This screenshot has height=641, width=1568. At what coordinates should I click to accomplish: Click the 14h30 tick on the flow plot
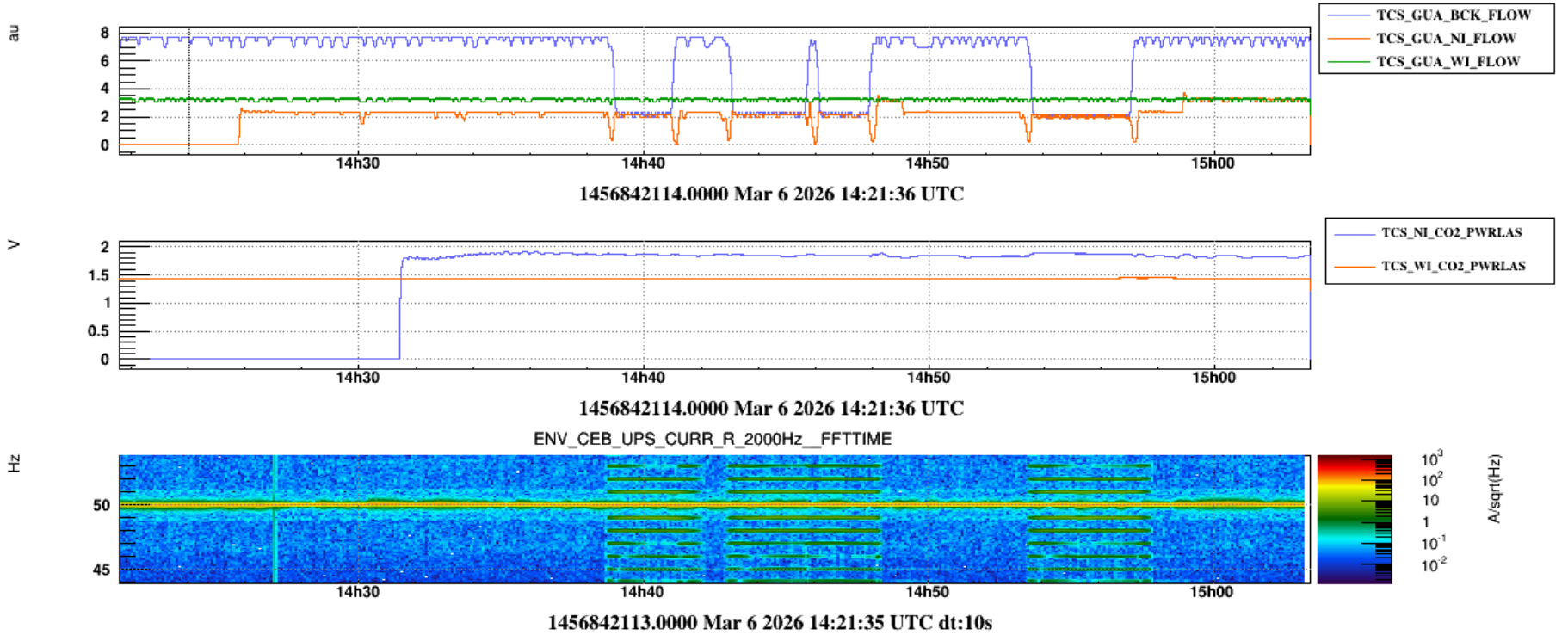[358, 163]
